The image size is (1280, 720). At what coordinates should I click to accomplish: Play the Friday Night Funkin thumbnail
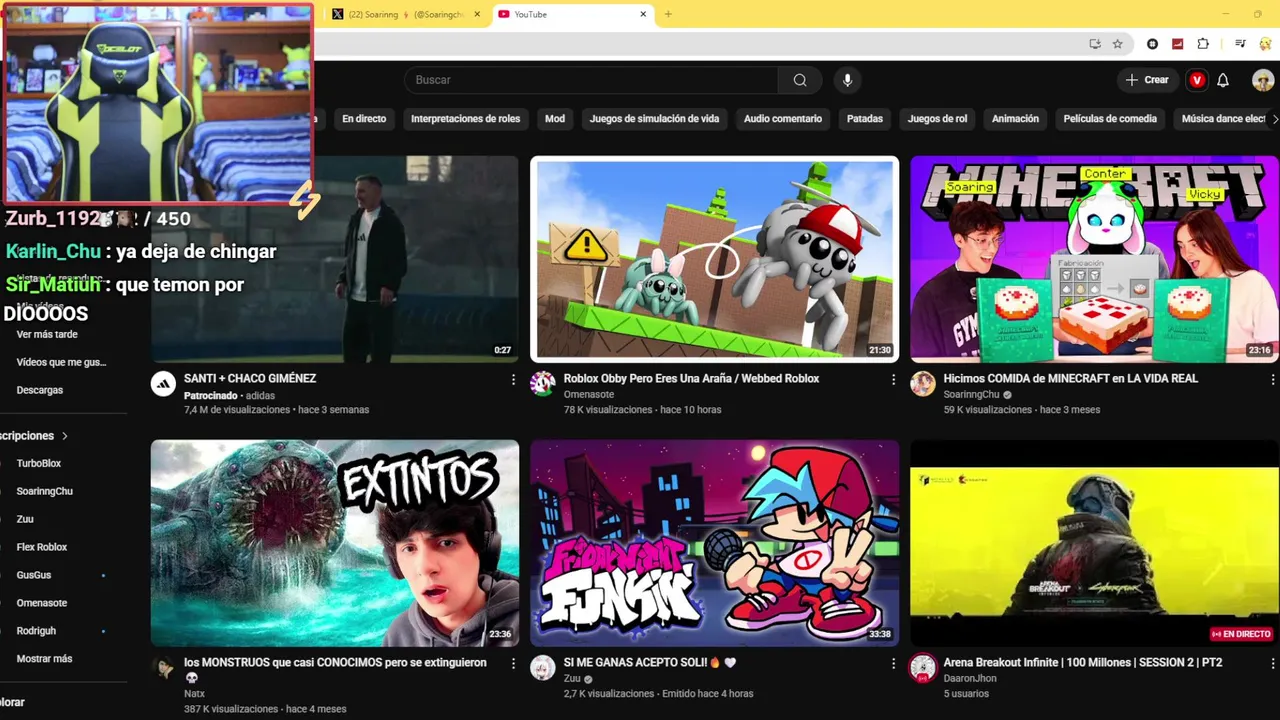(714, 543)
